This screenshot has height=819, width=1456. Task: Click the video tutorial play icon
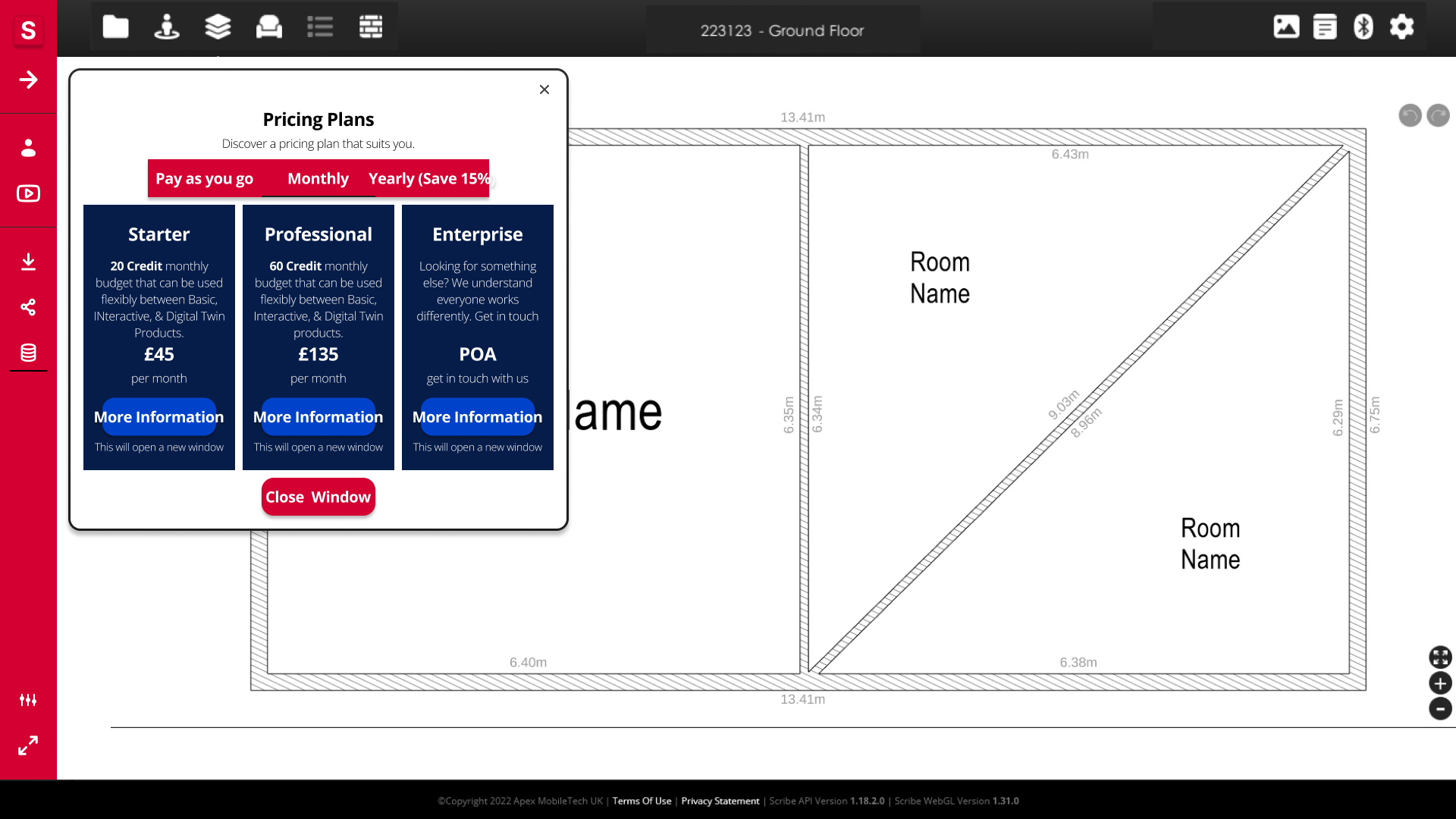(28, 193)
